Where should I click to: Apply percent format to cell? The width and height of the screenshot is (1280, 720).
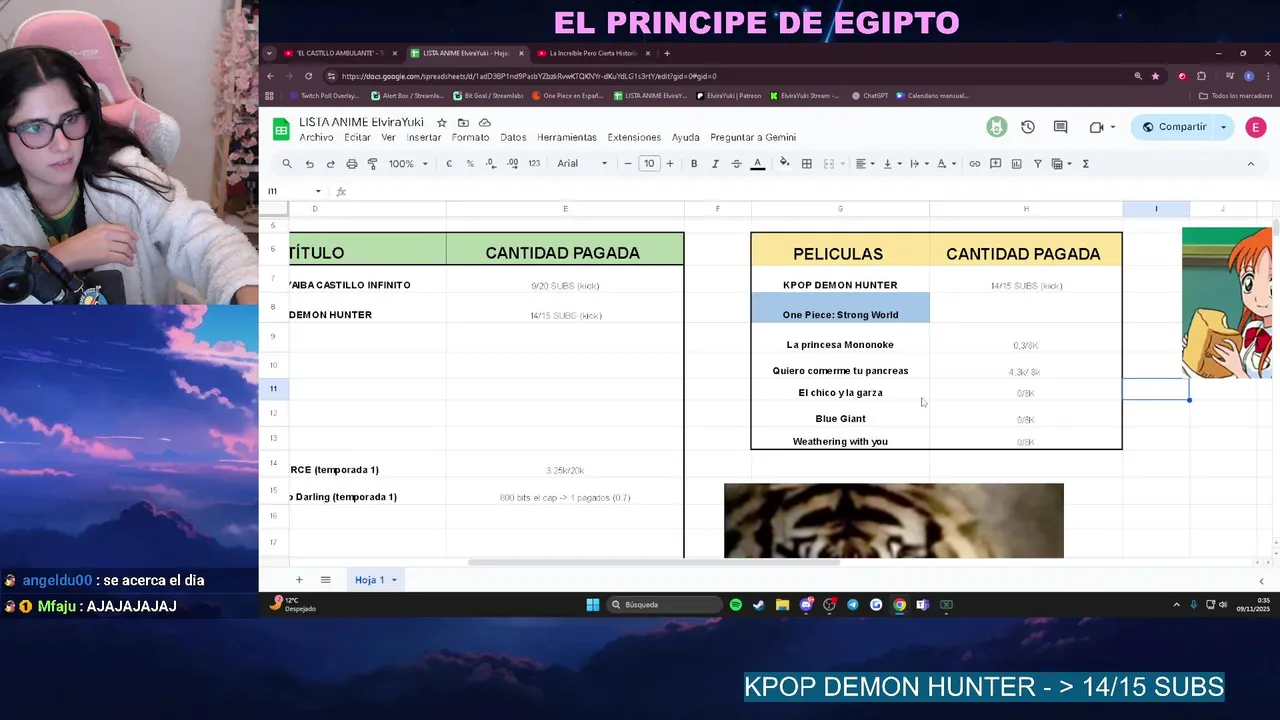(470, 164)
